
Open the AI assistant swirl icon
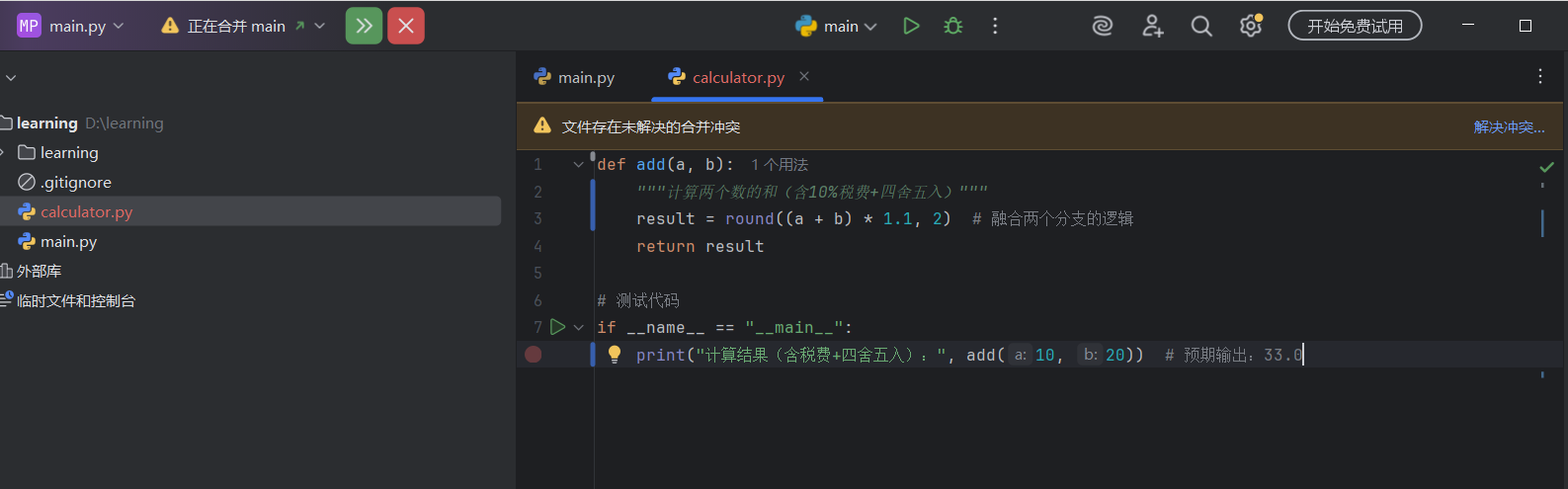[x=1103, y=27]
